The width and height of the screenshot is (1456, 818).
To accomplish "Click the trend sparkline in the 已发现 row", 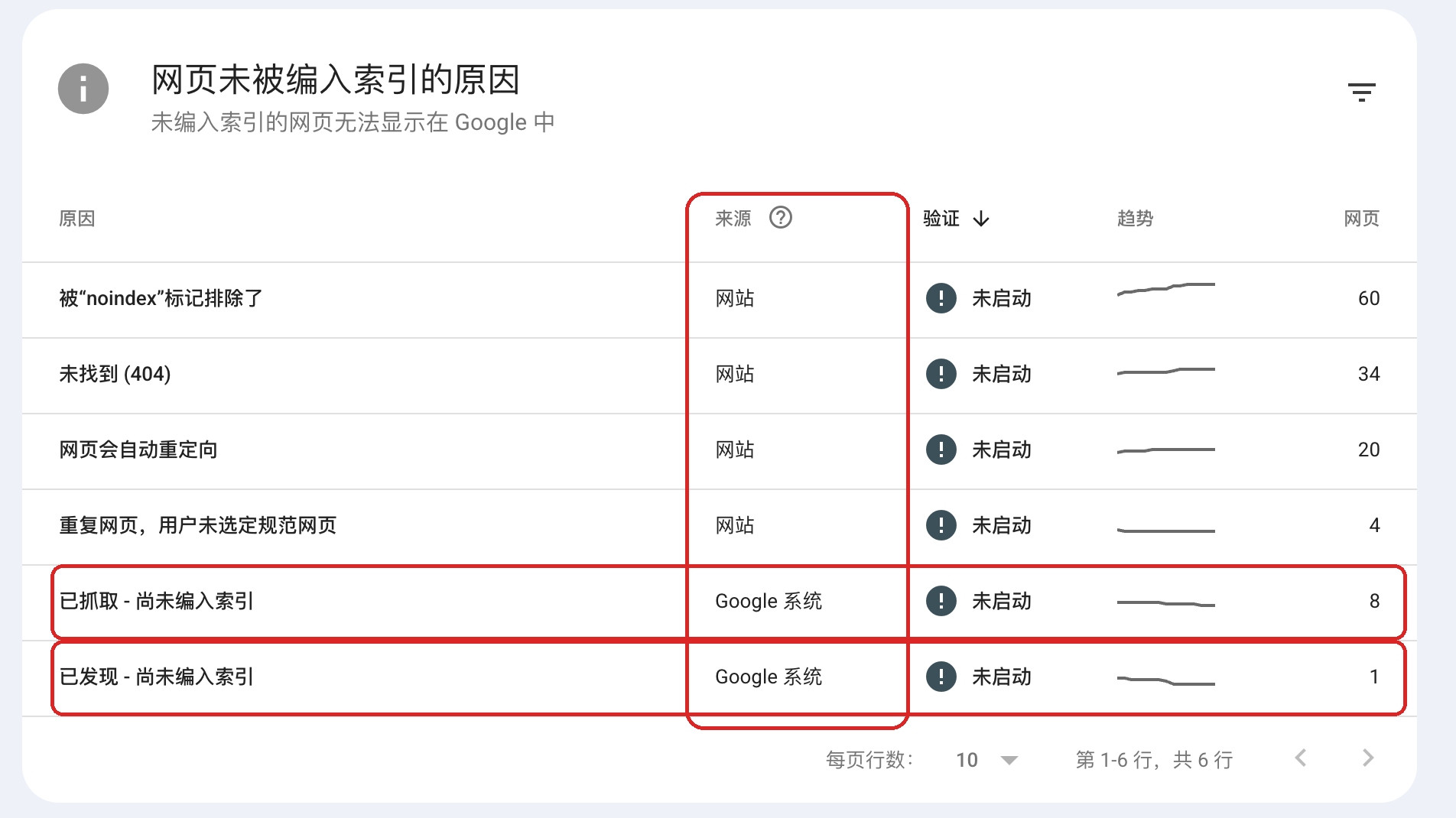I will 1166,680.
